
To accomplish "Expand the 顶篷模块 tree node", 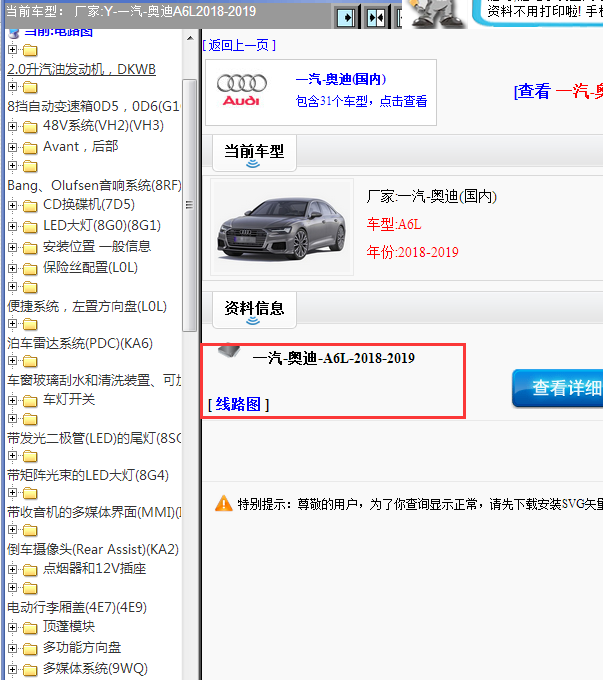I will [x=12, y=627].
